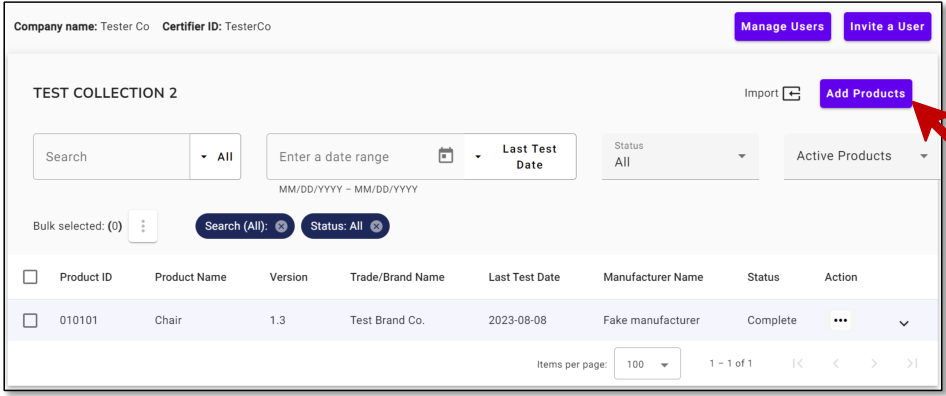This screenshot has width=946, height=396.
Task: Click the Version column header
Action: point(288,277)
